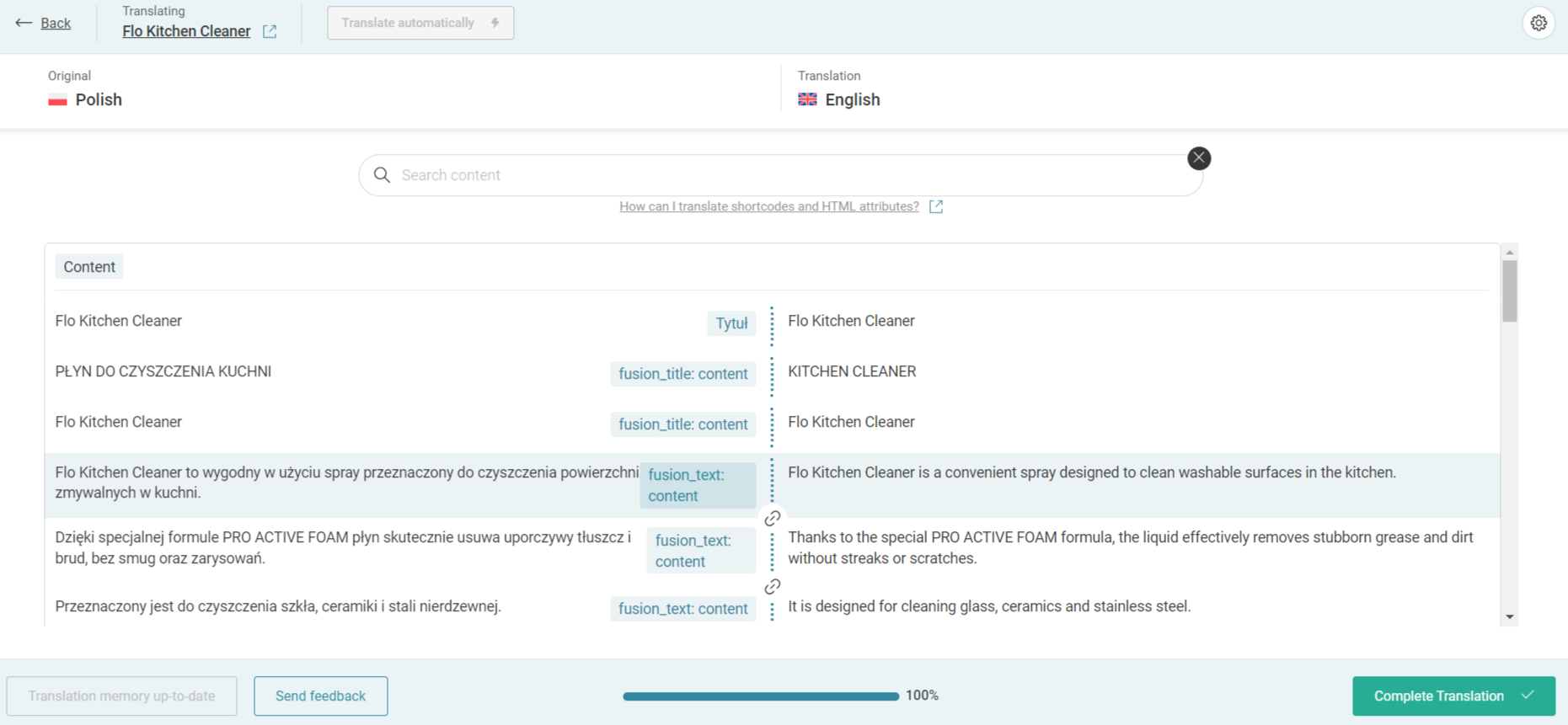
Task: Click Send feedback button
Action: coord(320,696)
